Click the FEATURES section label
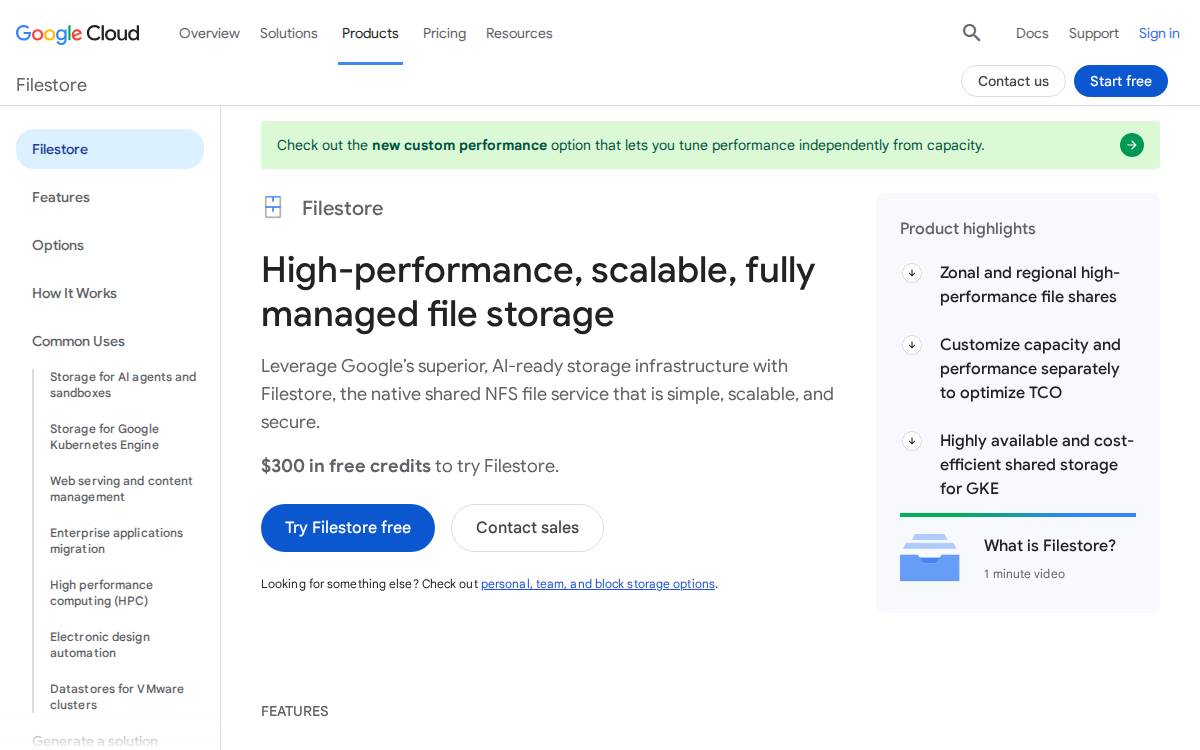 click(295, 711)
